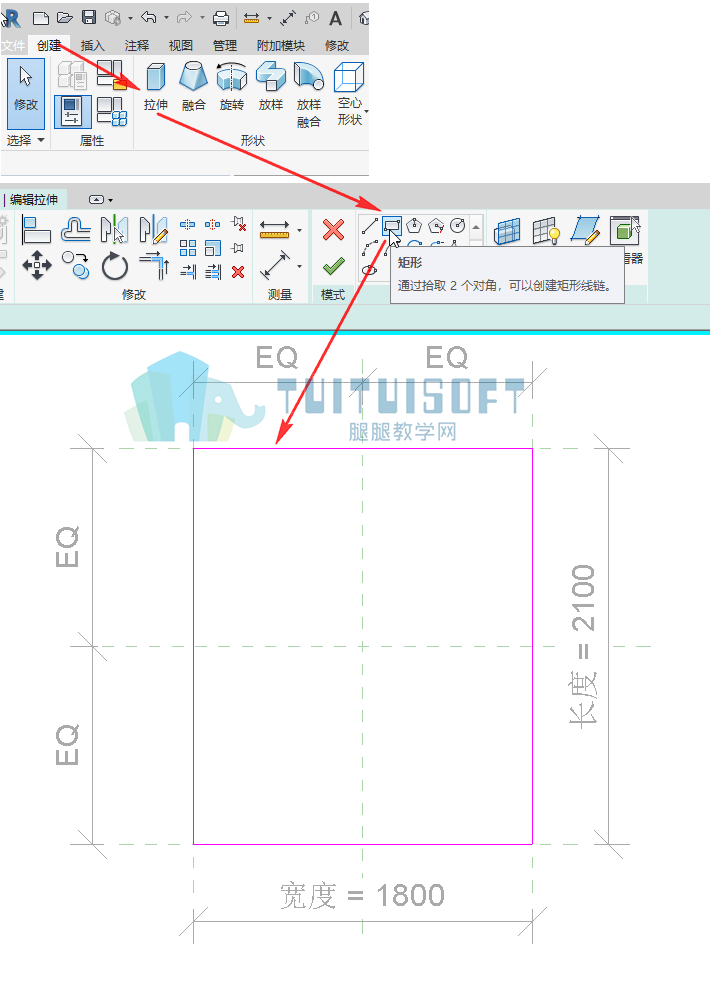Undo the last action
The image size is (710, 994).
149,18
